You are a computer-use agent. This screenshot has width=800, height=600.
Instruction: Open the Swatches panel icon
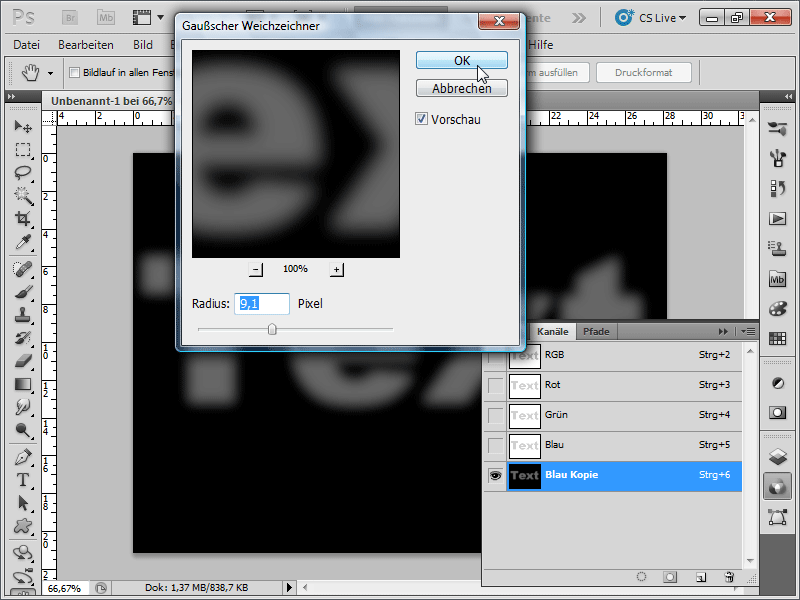[777, 338]
